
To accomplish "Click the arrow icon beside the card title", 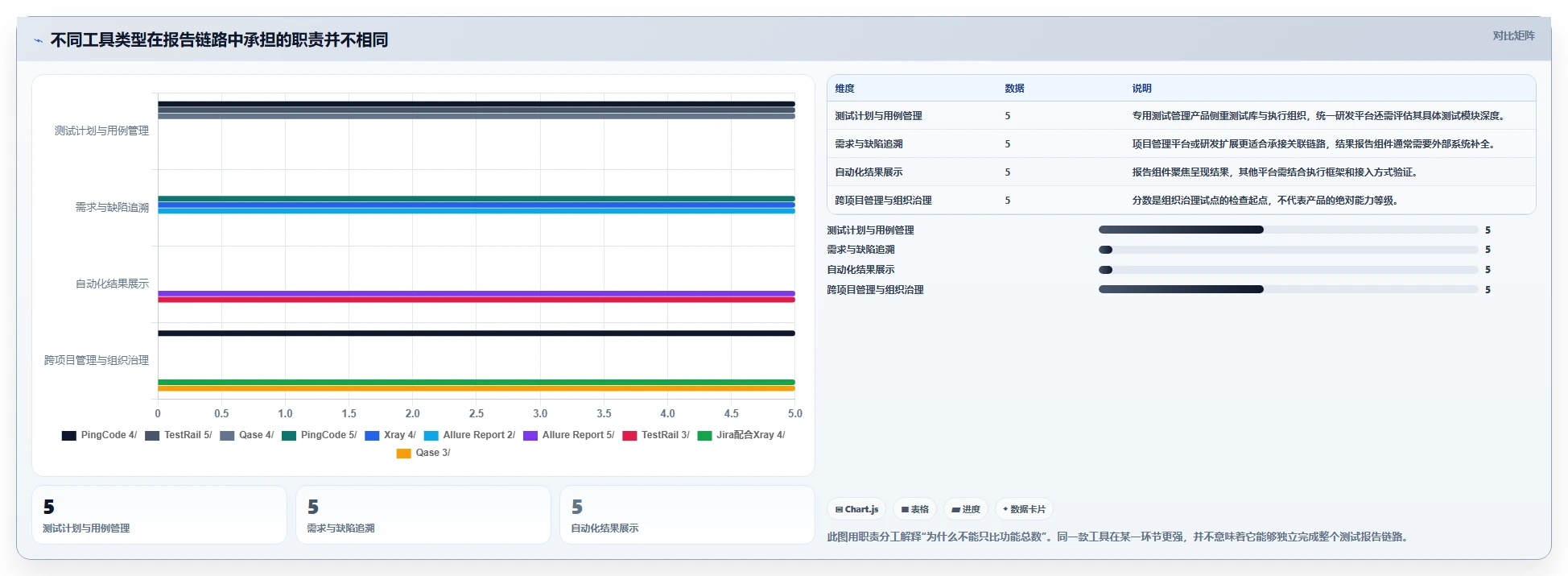I will tap(38, 40).
